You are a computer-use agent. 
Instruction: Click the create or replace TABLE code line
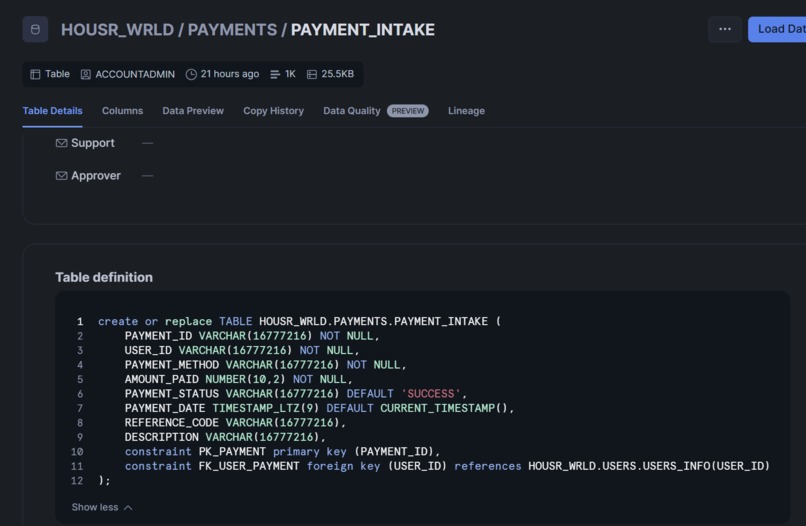pos(300,321)
